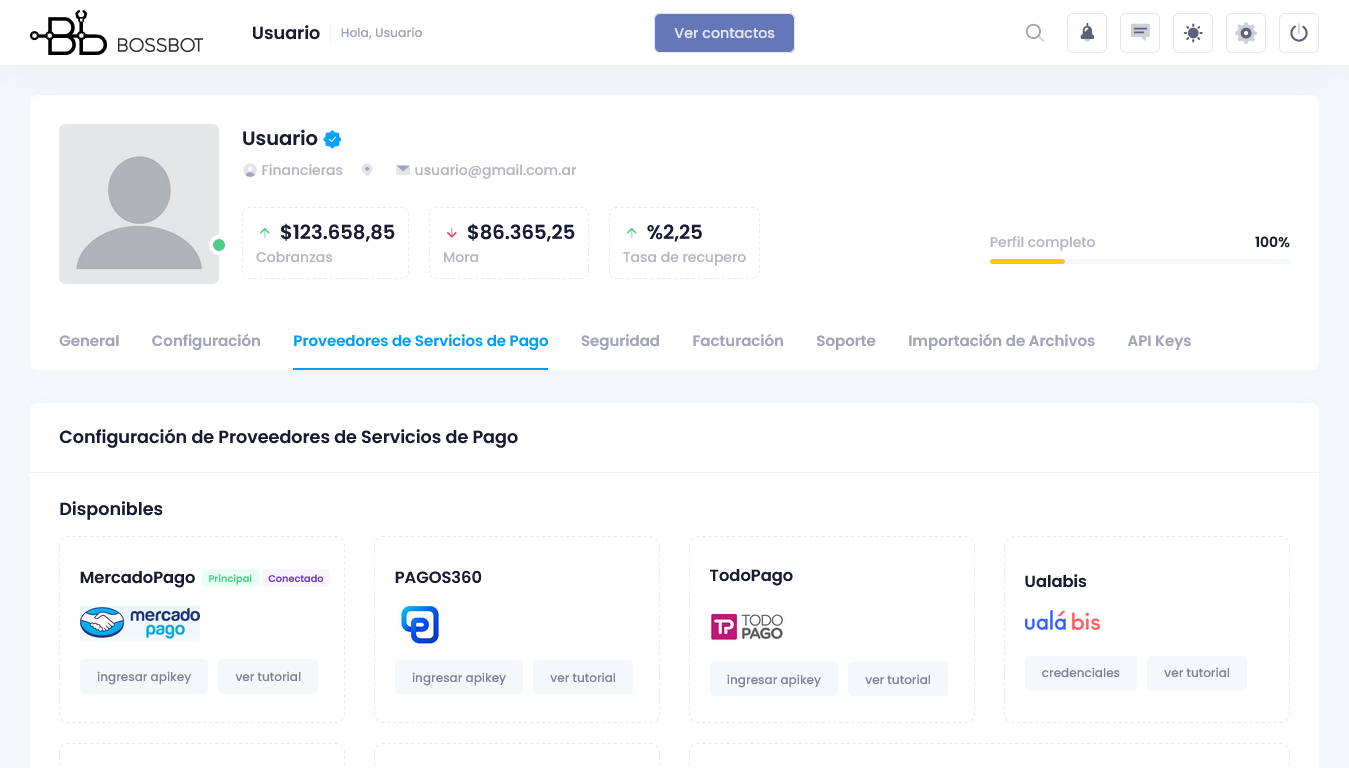
Task: Click the verified badge next to Usuario
Action: click(x=332, y=139)
